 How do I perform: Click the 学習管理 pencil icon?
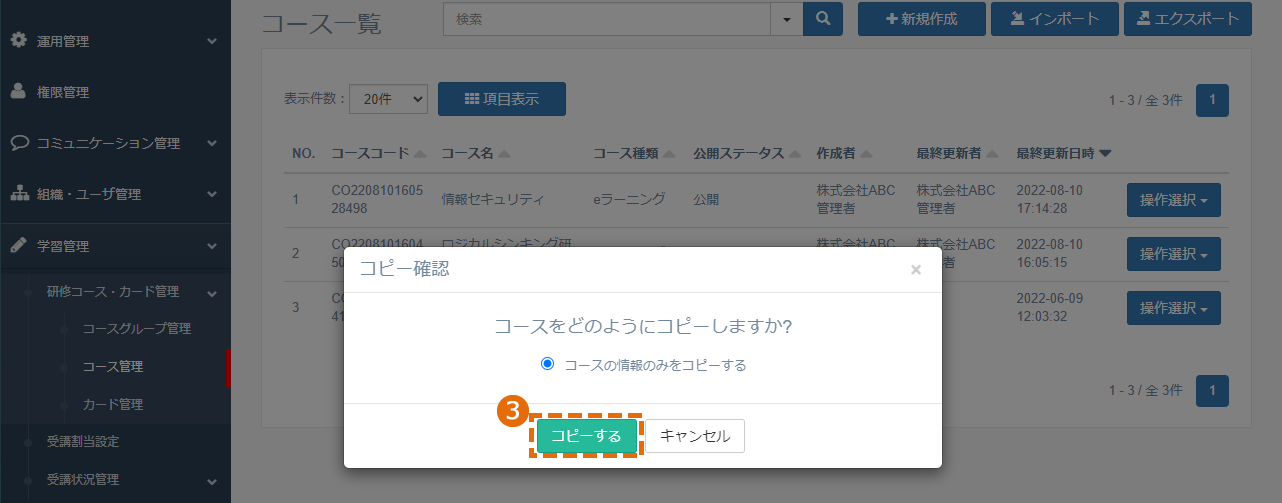pyautogui.click(x=18, y=244)
